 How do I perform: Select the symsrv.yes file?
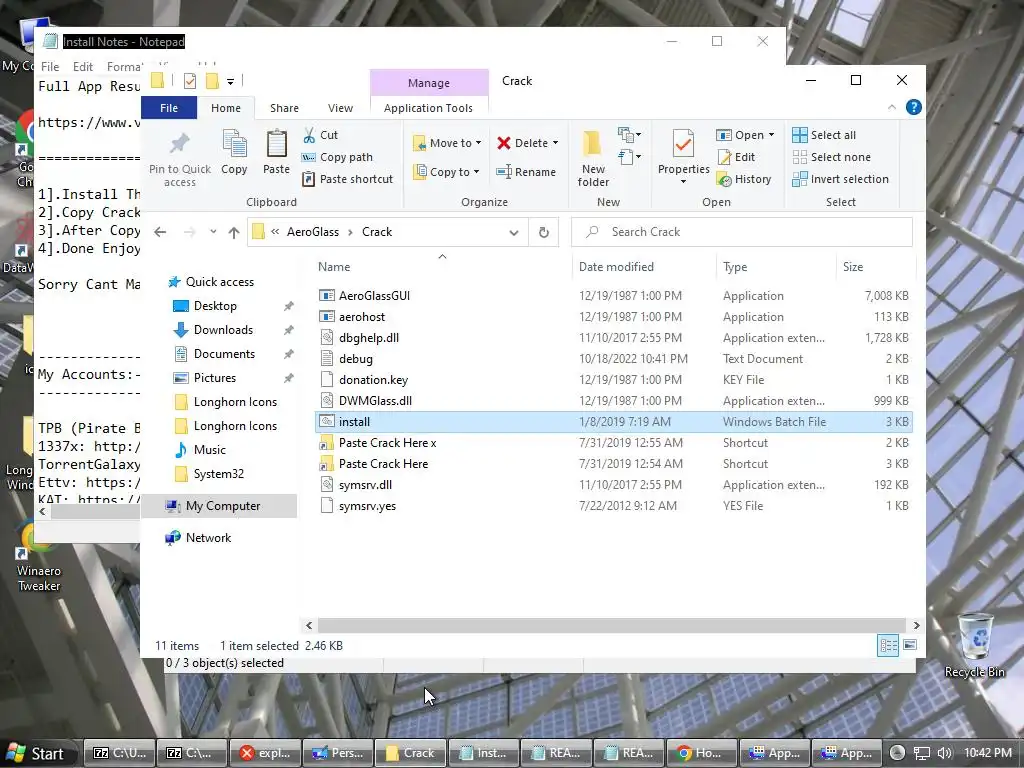[x=367, y=505]
